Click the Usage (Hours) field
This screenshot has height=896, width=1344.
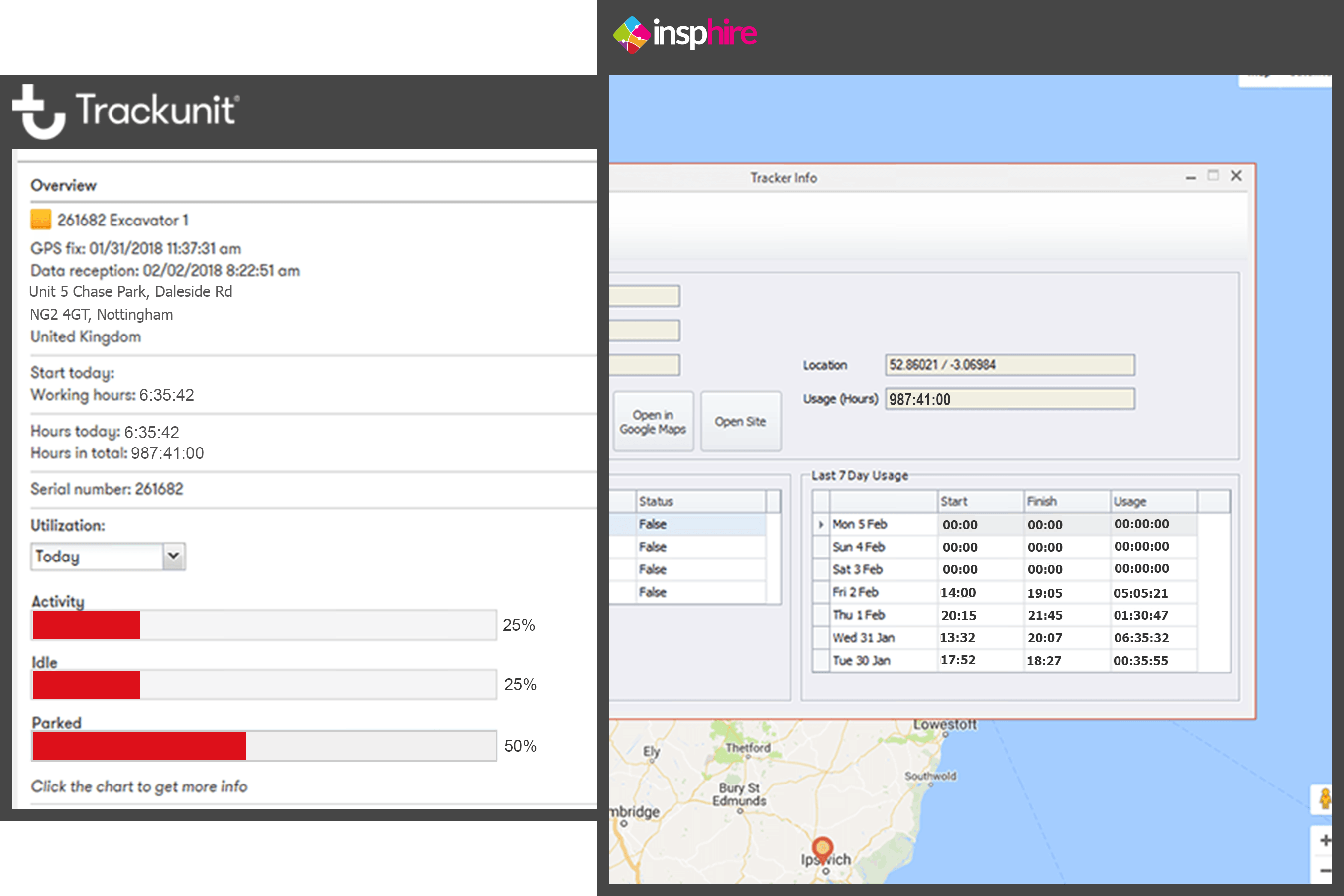(1009, 399)
